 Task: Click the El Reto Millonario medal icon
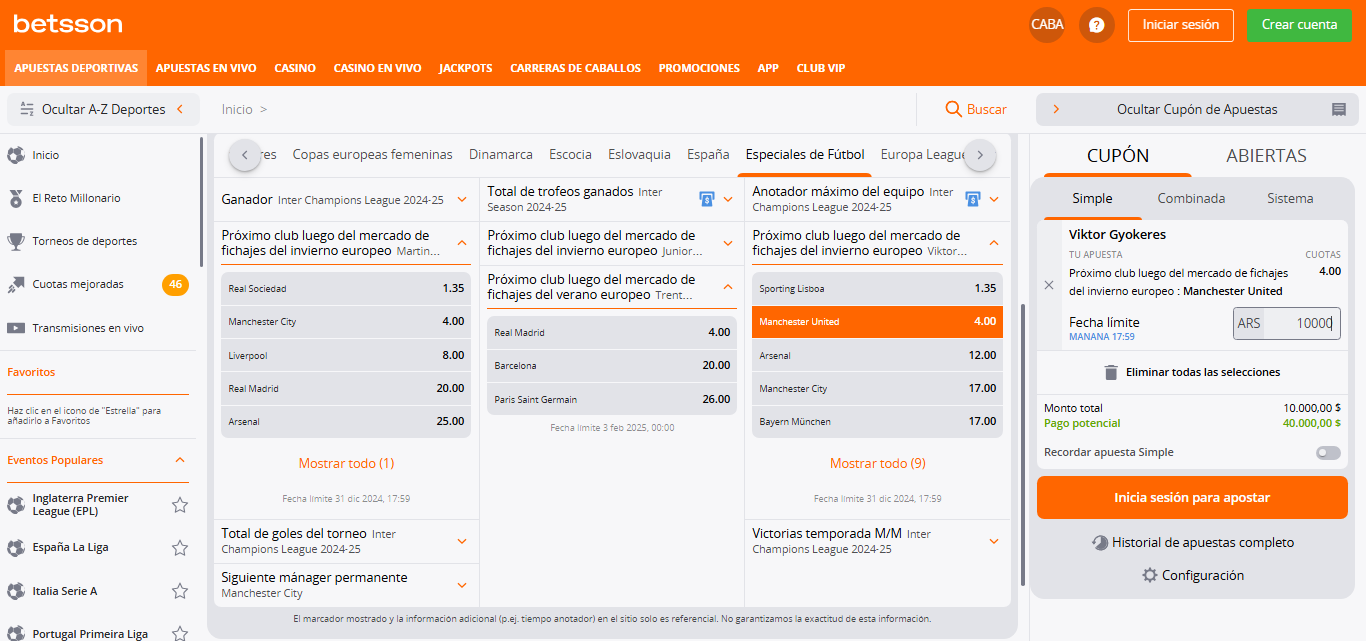[x=16, y=198]
